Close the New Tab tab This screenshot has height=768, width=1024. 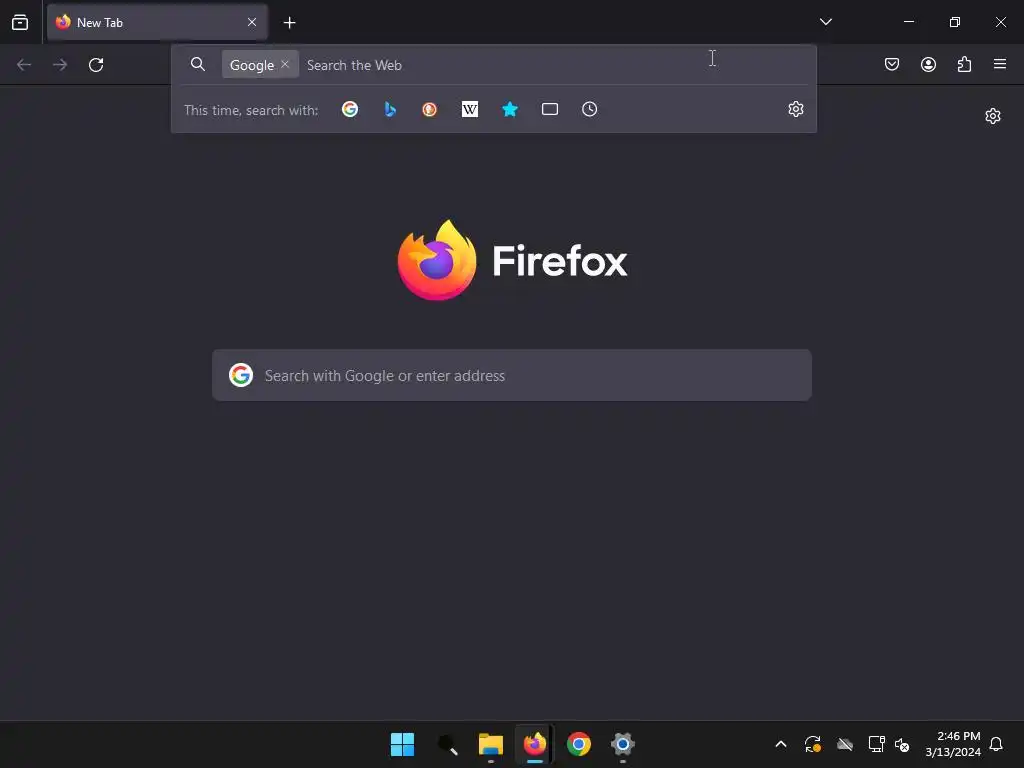[x=251, y=22]
